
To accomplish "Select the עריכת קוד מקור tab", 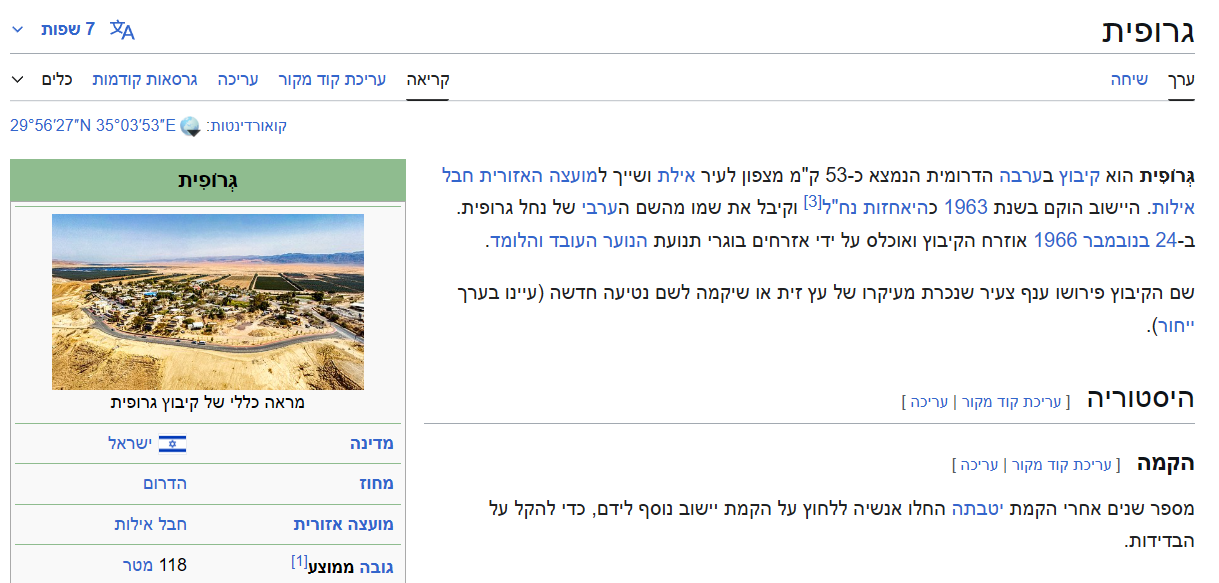I will pos(332,79).
